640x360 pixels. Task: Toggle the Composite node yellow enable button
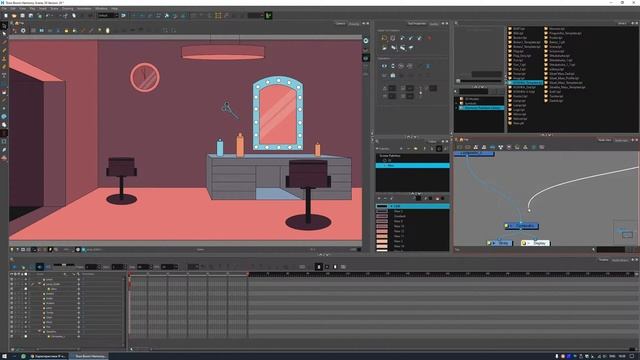tap(507, 226)
